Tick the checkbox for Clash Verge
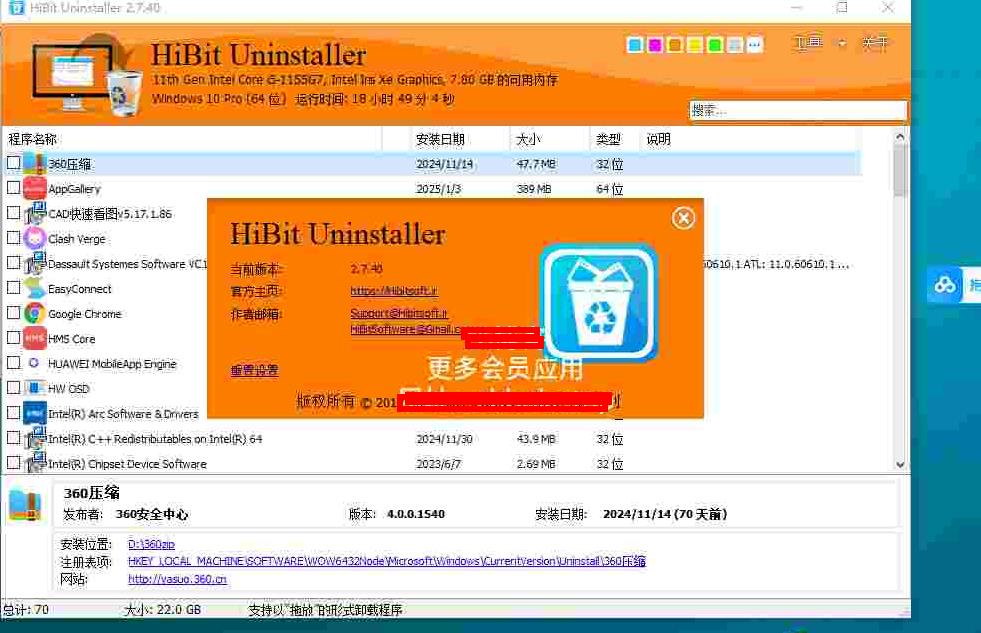981x633 pixels. point(13,238)
